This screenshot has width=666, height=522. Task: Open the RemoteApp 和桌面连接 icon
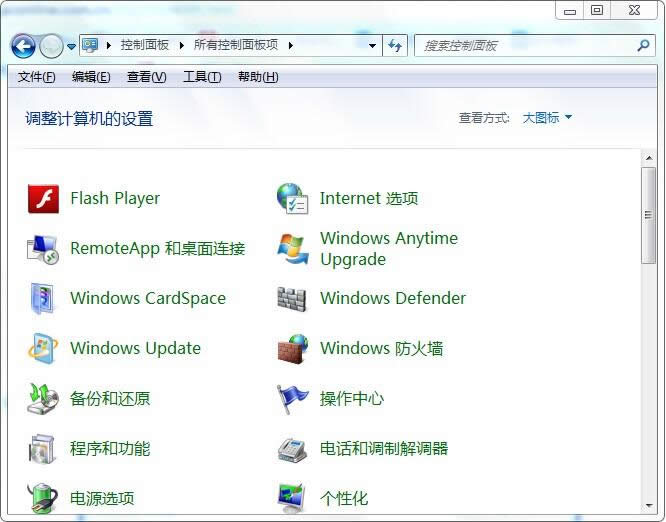(42, 249)
